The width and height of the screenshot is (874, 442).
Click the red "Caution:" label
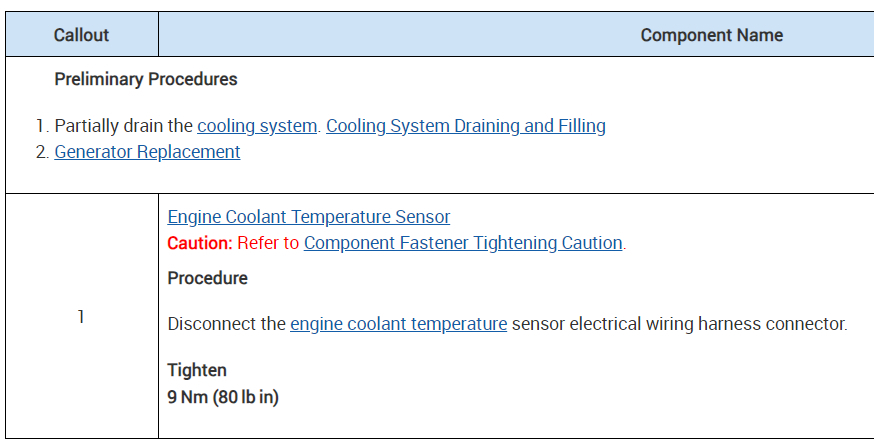coord(200,243)
